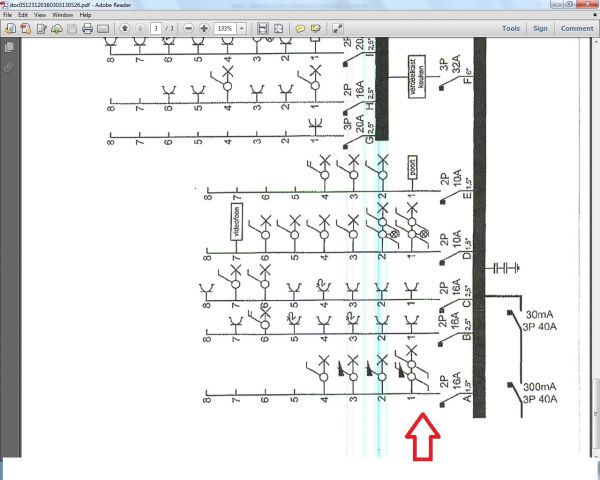Open the Window menu
The height and width of the screenshot is (480, 600).
click(63, 15)
